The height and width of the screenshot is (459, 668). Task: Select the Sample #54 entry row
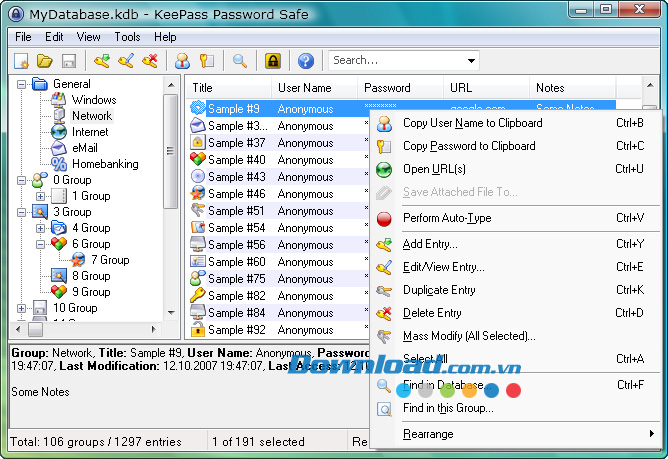click(277, 228)
